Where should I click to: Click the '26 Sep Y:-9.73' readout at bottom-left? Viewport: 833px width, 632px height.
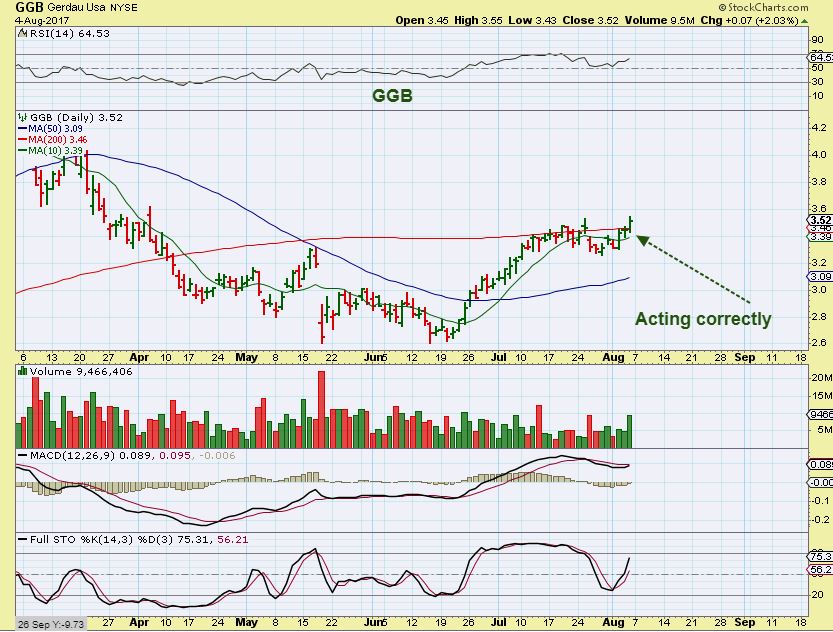tap(50, 625)
